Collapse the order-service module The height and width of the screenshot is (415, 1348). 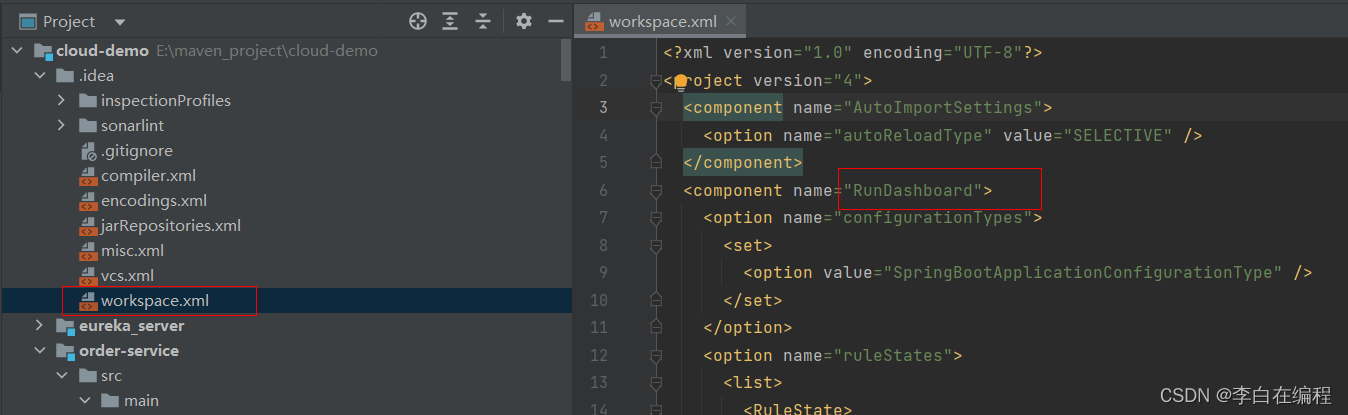(x=39, y=350)
